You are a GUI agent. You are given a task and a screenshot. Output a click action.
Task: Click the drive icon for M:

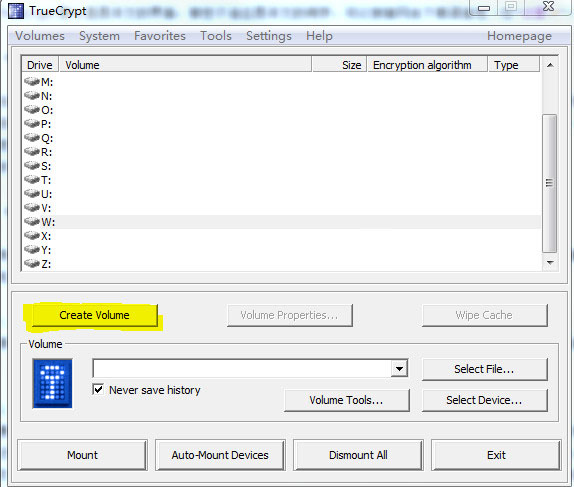[32, 81]
